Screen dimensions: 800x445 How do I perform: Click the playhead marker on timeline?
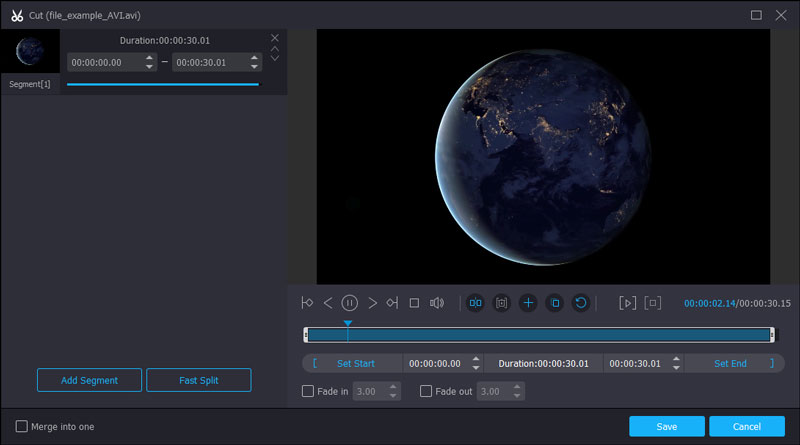[x=347, y=323]
